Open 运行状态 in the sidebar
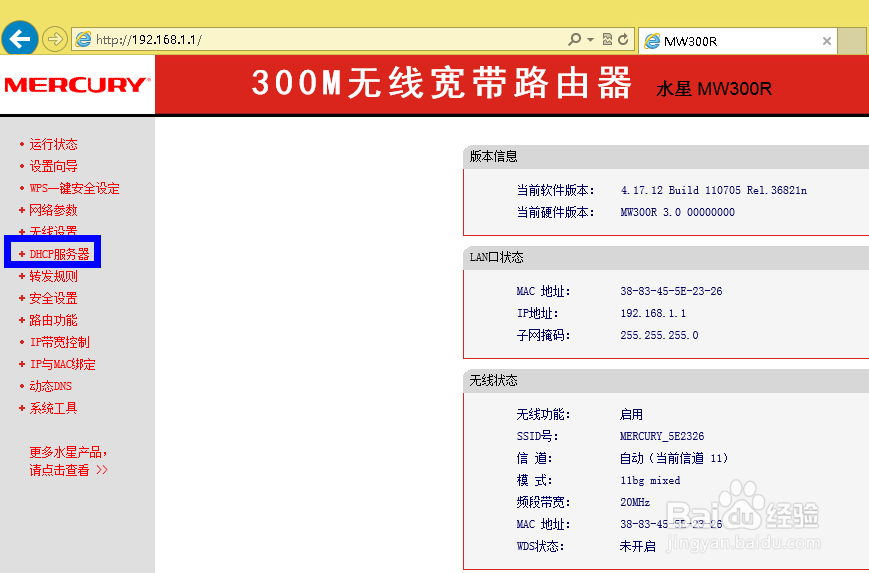869x573 pixels. (53, 145)
